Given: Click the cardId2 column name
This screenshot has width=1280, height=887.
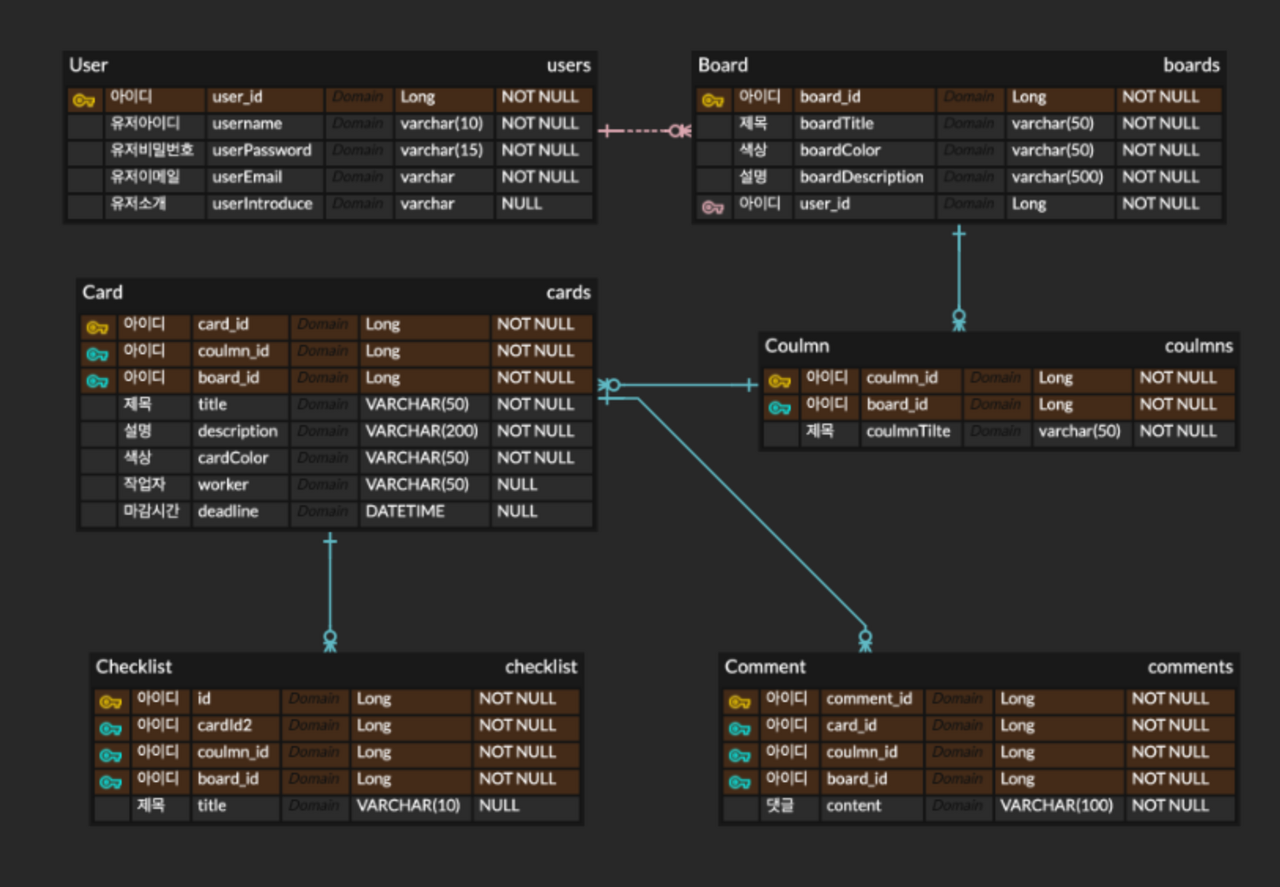Looking at the screenshot, I should [x=224, y=726].
